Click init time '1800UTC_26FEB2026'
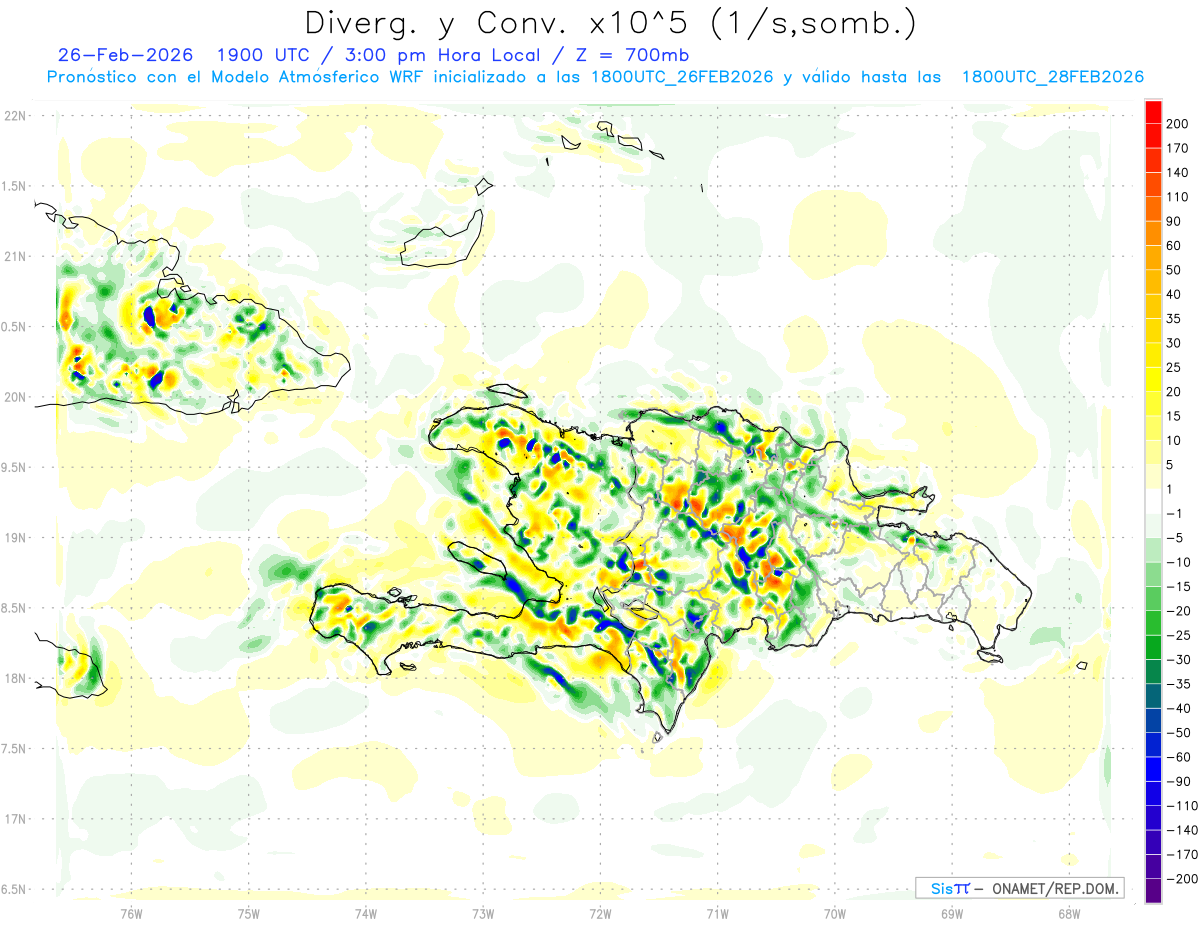 pos(682,77)
